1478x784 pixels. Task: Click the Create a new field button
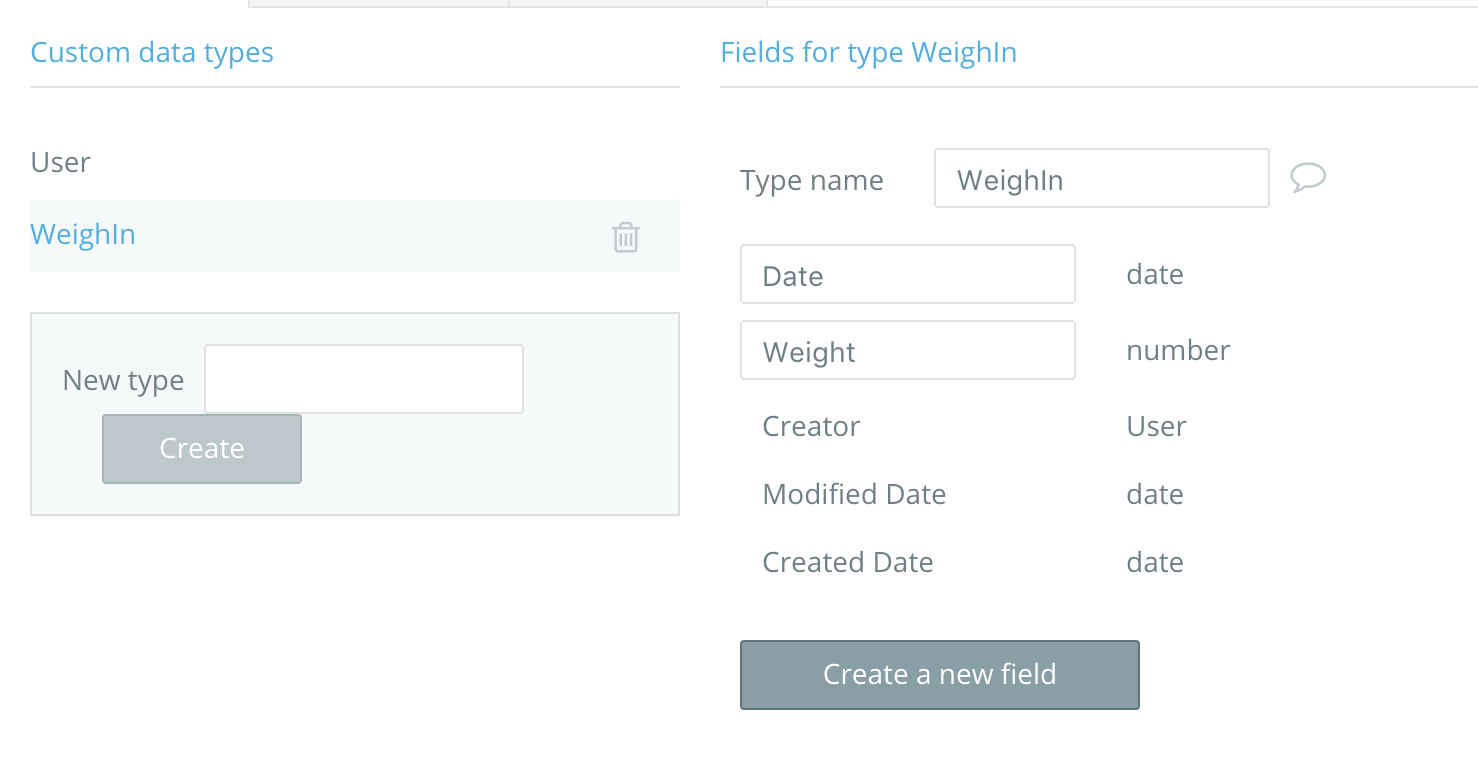939,675
